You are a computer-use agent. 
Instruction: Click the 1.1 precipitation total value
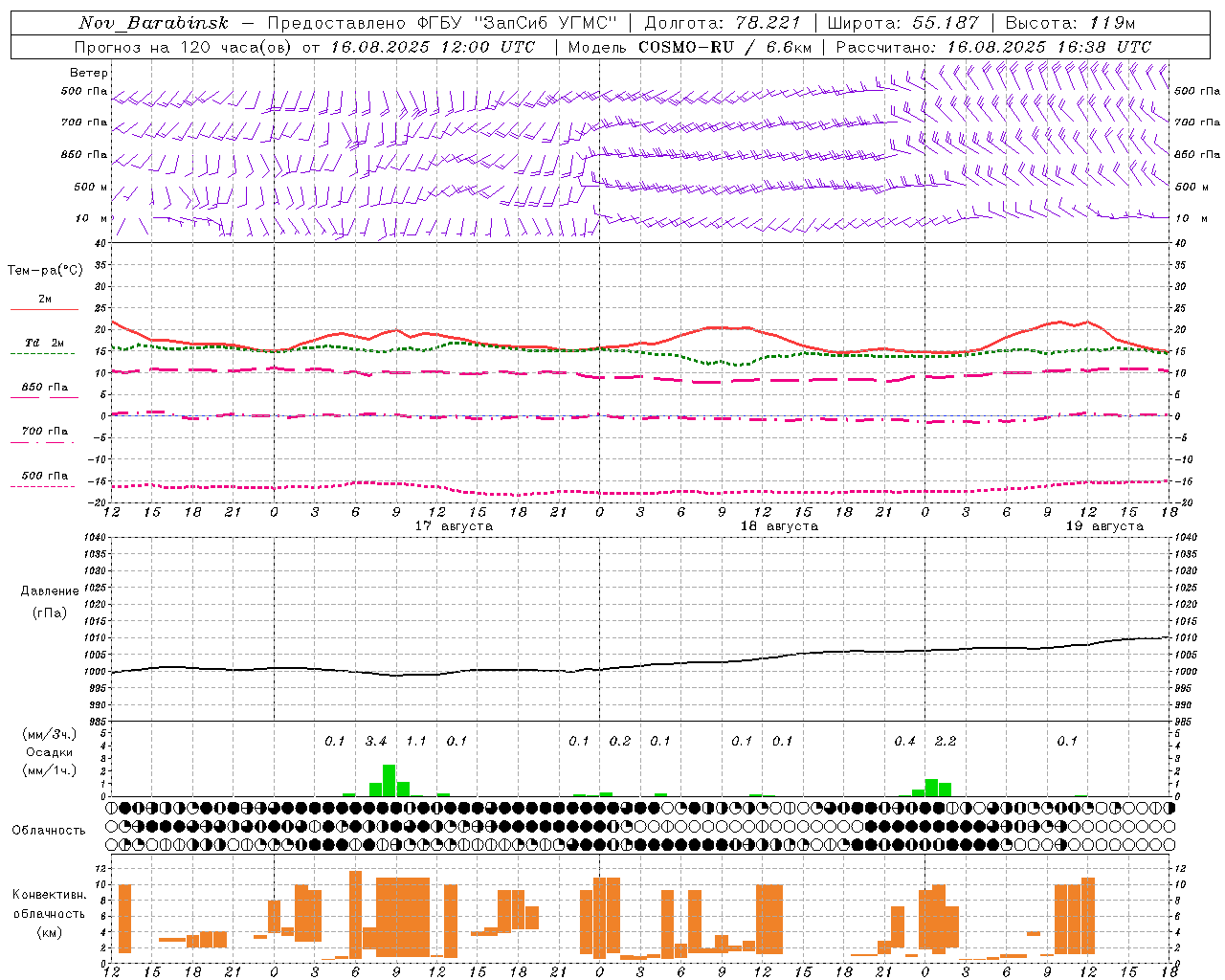416,742
